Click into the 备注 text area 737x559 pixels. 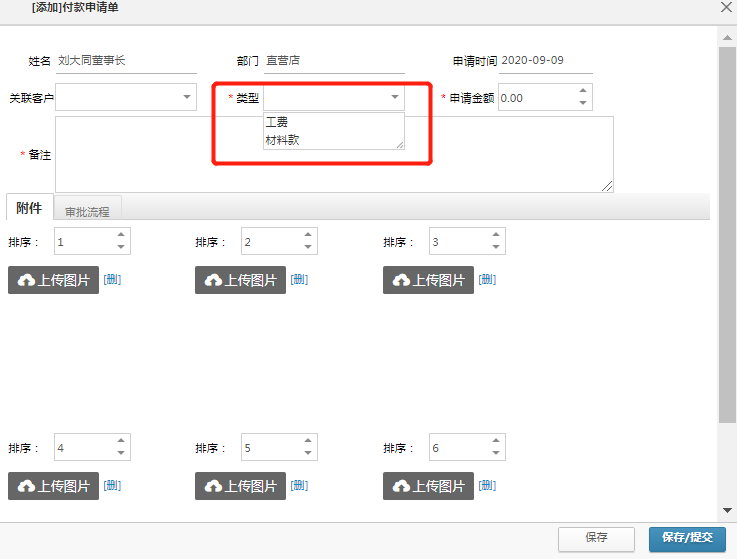(333, 154)
